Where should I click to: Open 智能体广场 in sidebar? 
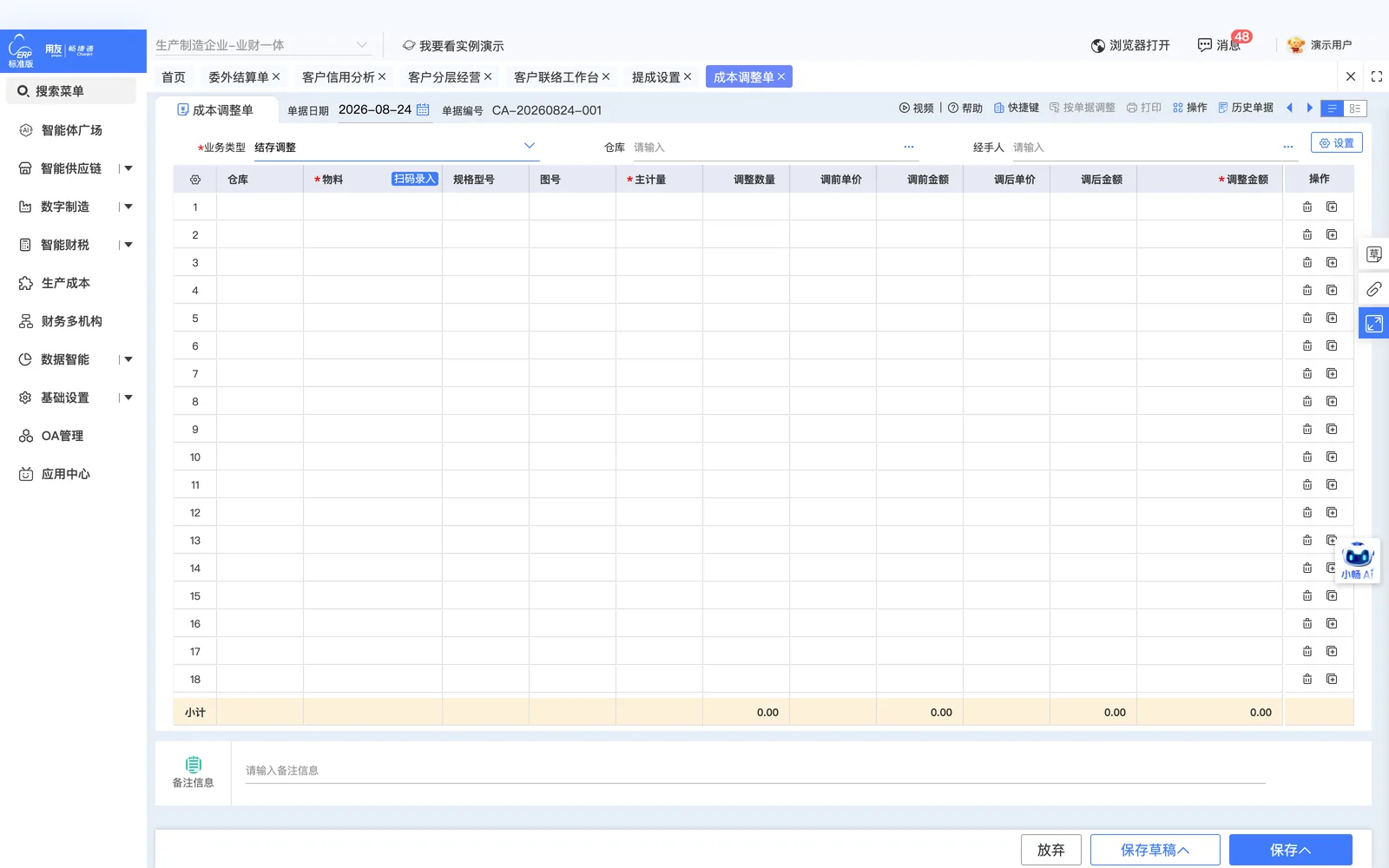72,130
